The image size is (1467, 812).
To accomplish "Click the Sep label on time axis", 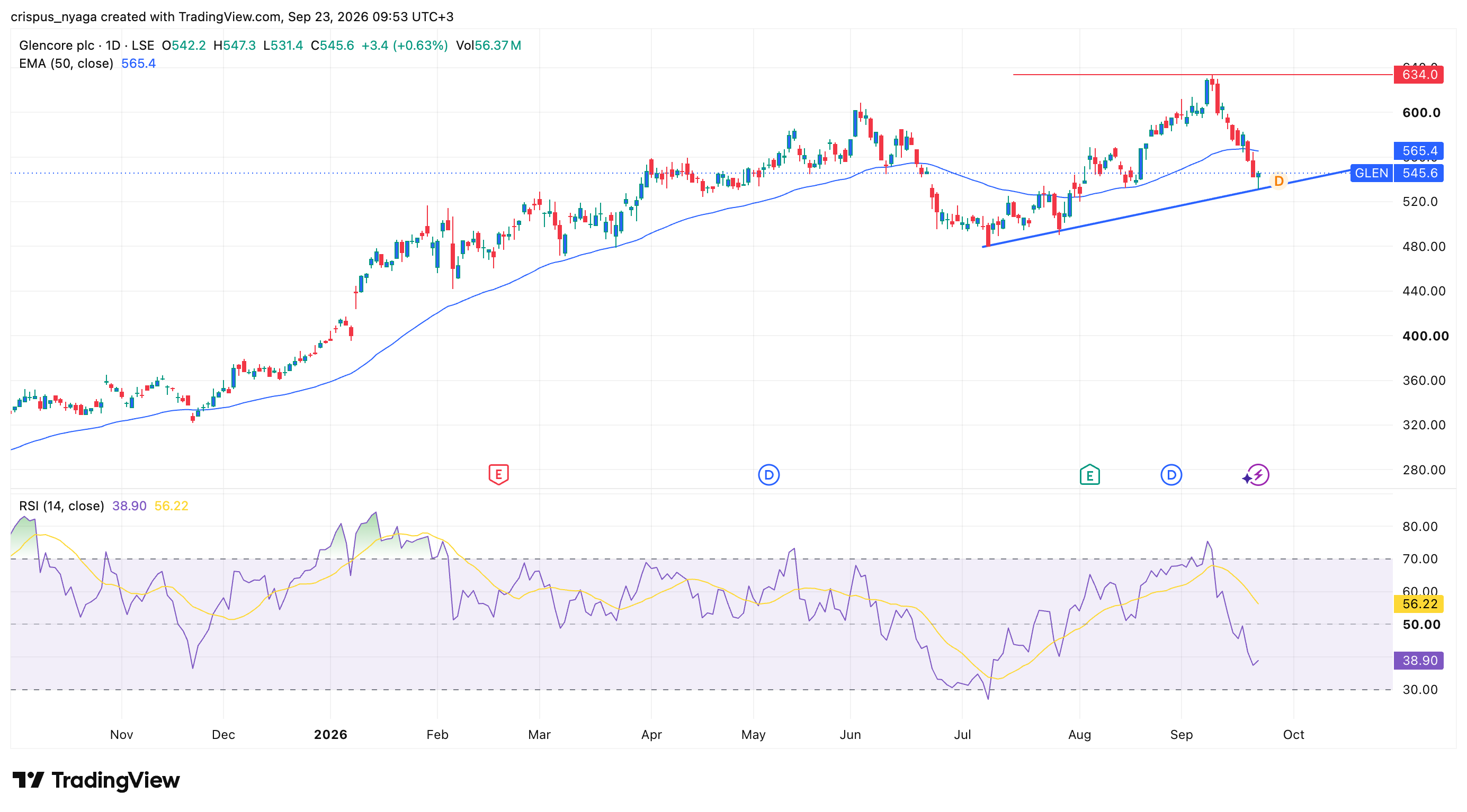I will tap(1182, 735).
